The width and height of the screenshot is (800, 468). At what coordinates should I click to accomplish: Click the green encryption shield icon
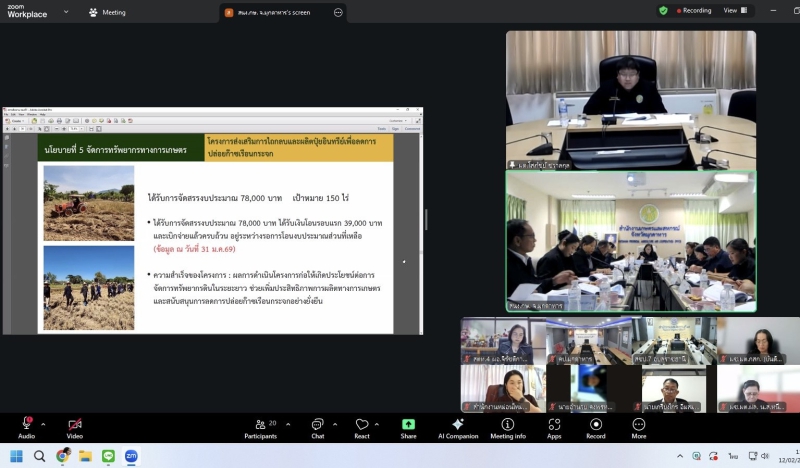pos(663,10)
